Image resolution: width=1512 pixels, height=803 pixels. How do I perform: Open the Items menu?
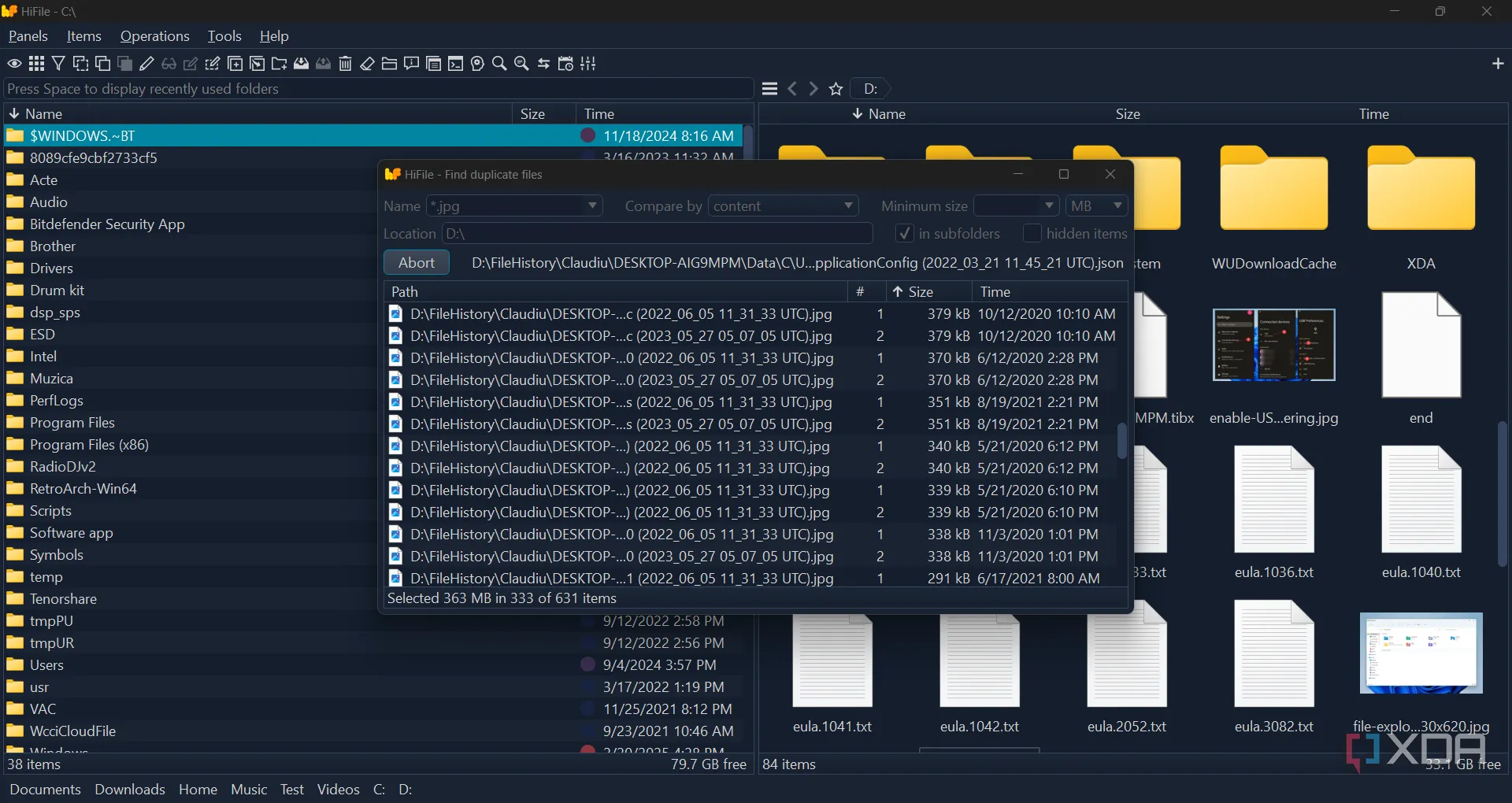pos(84,36)
